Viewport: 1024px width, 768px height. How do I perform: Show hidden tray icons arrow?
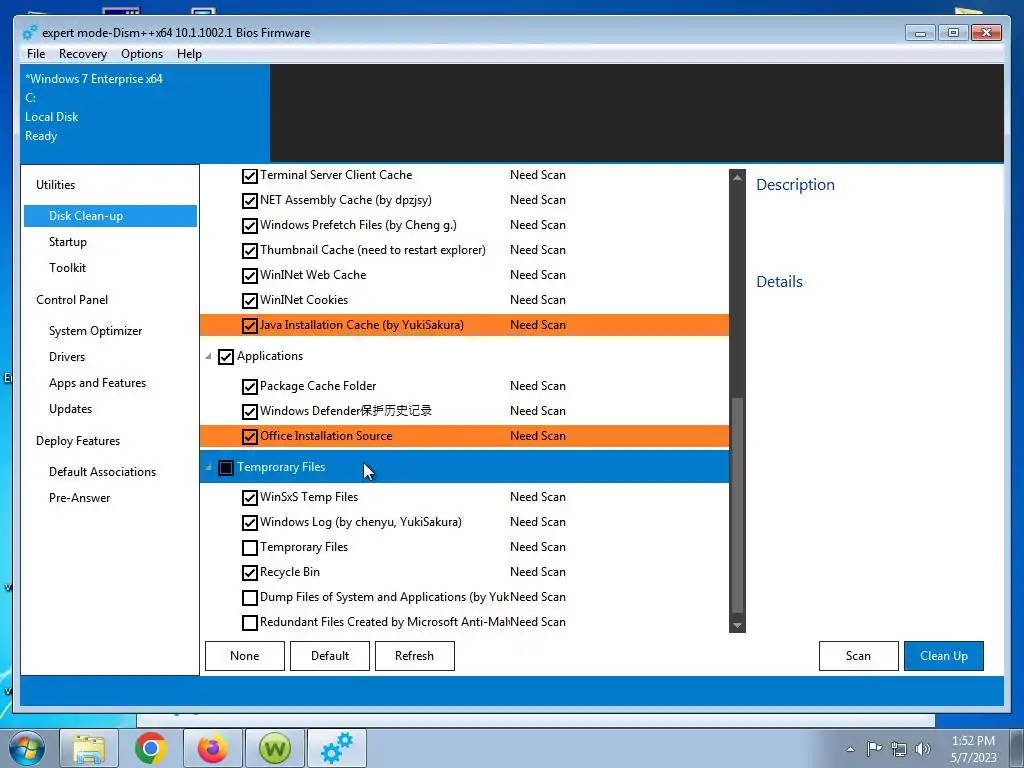click(x=850, y=749)
